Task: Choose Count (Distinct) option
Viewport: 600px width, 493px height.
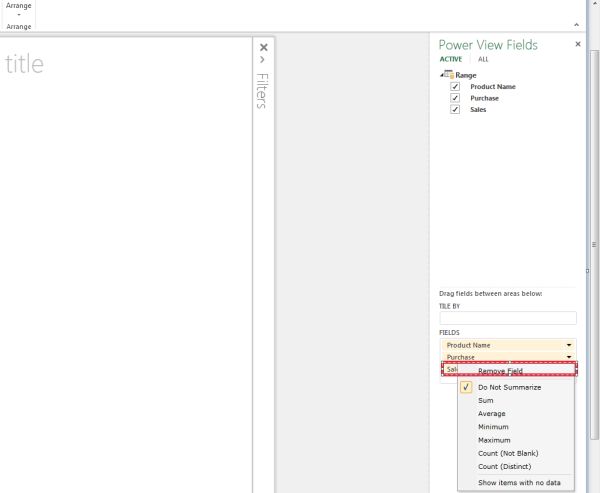Action: [504, 467]
